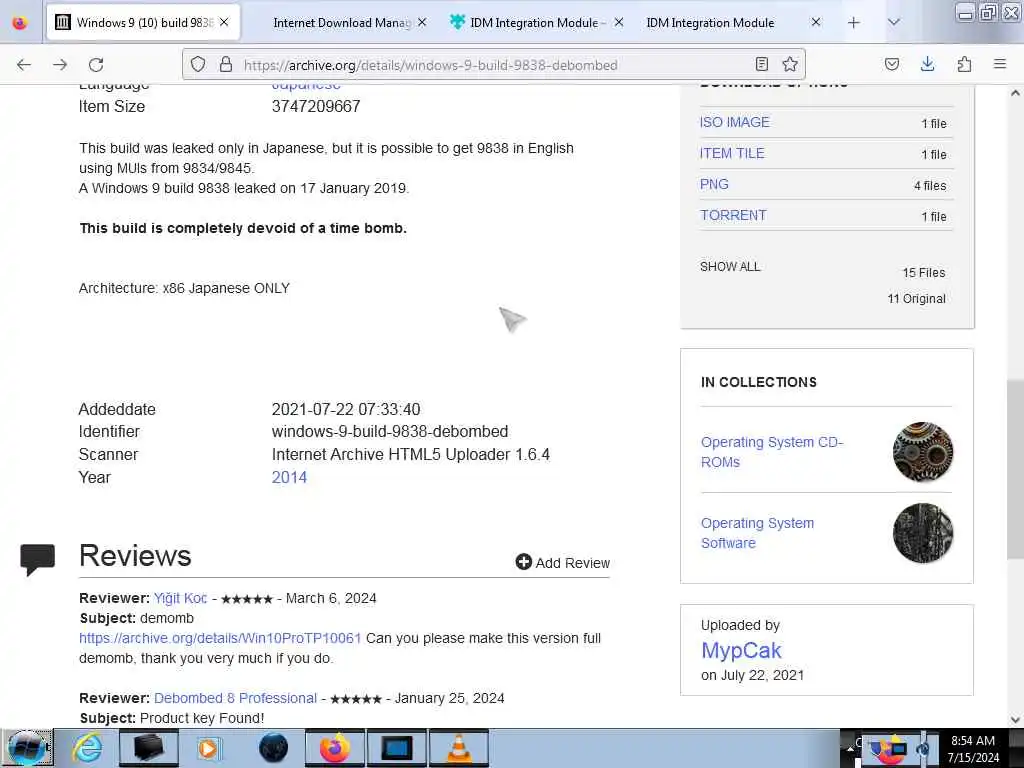
Task: Close the Internet Download Manager tab
Action: [422, 22]
